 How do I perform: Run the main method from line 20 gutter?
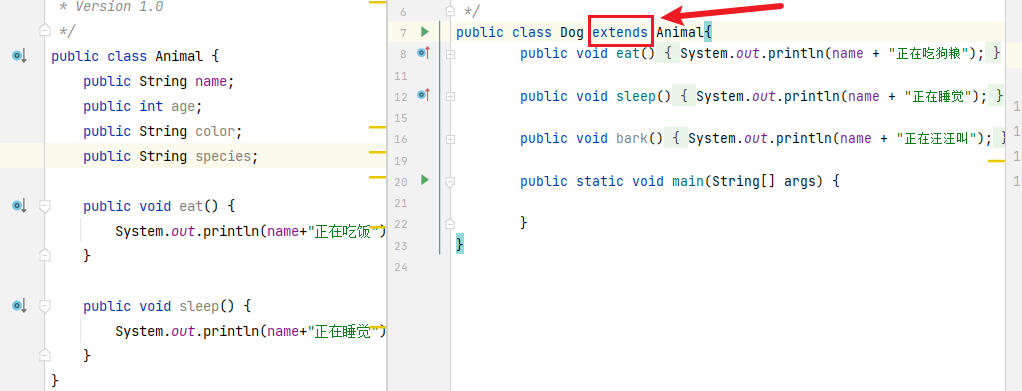point(425,180)
